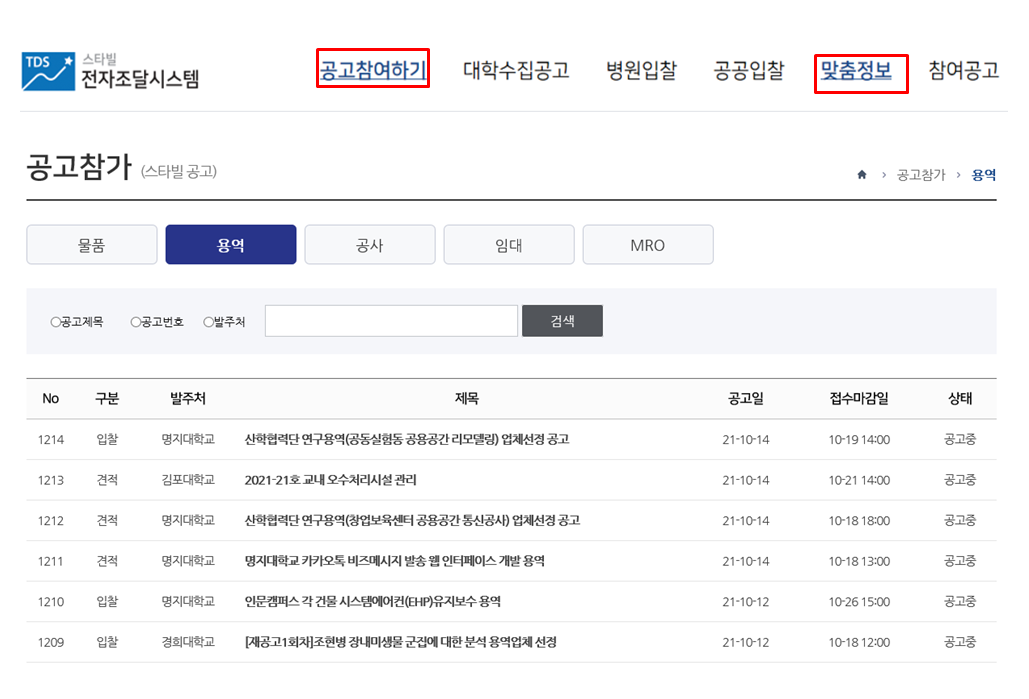Click 김포대학교 in row 1213

tap(188, 480)
